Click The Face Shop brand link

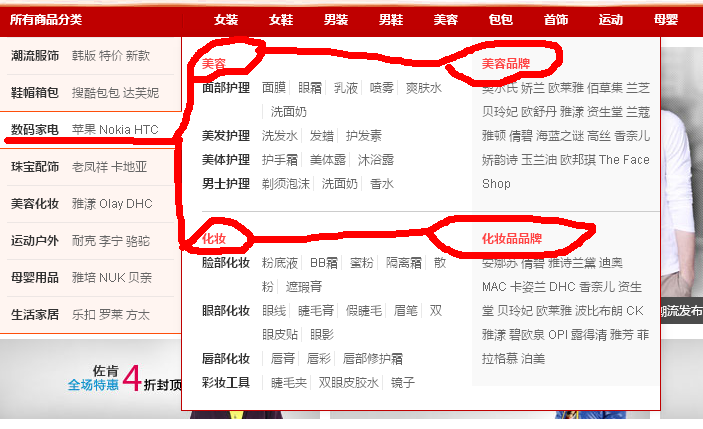pyautogui.click(x=566, y=172)
